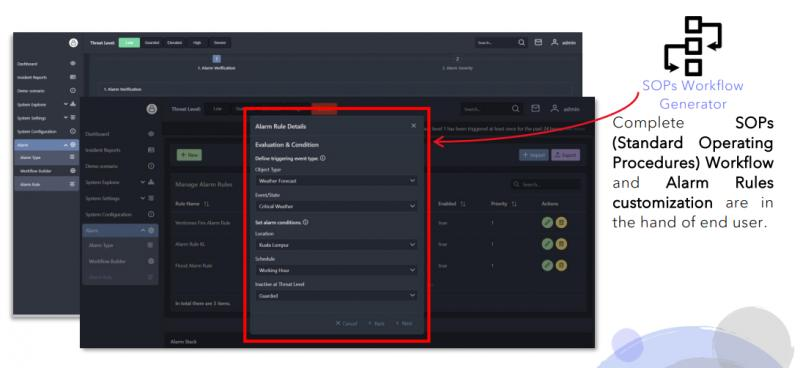Open Demo scenario icon in front window sidebar

tap(151, 166)
